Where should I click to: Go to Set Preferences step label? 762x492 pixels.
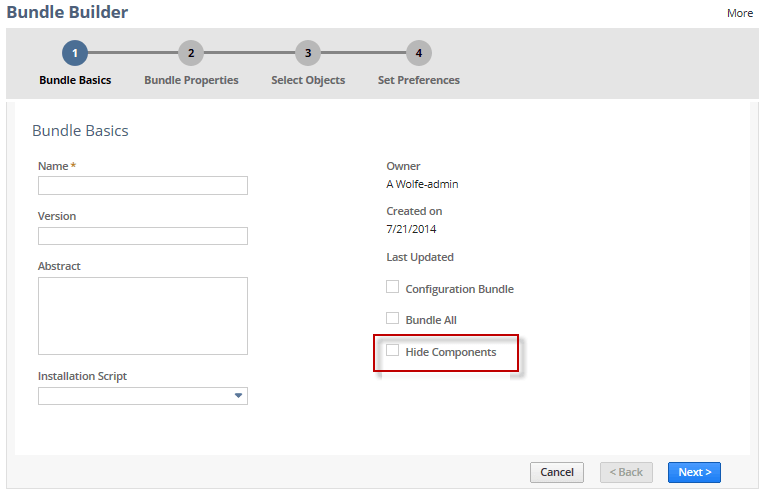click(419, 80)
